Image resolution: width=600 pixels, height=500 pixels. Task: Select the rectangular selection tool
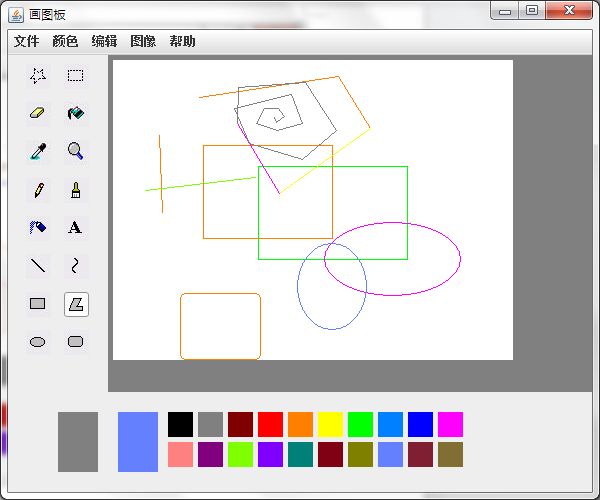point(75,76)
